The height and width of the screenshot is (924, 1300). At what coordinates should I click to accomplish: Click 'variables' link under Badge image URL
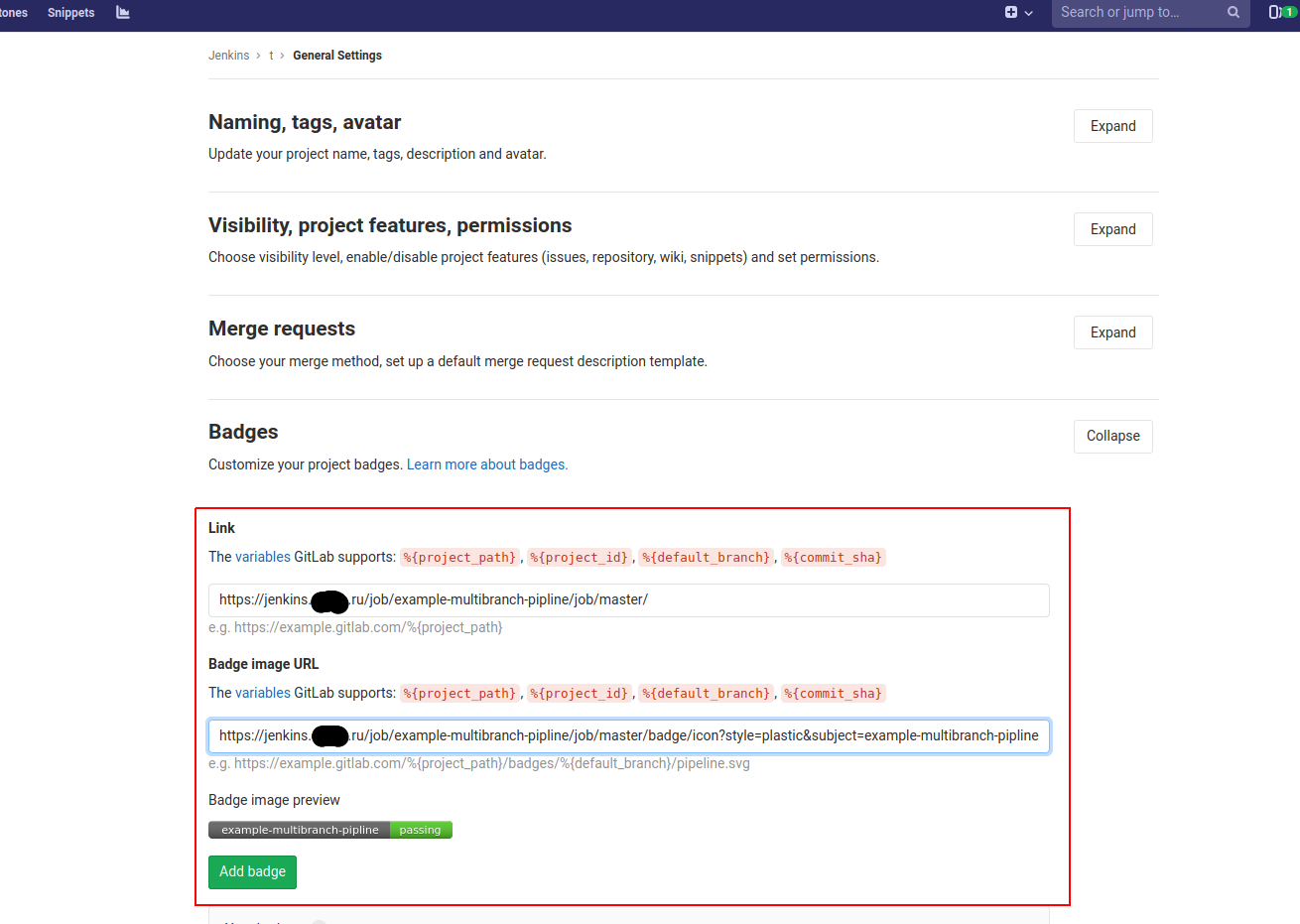[263, 693]
